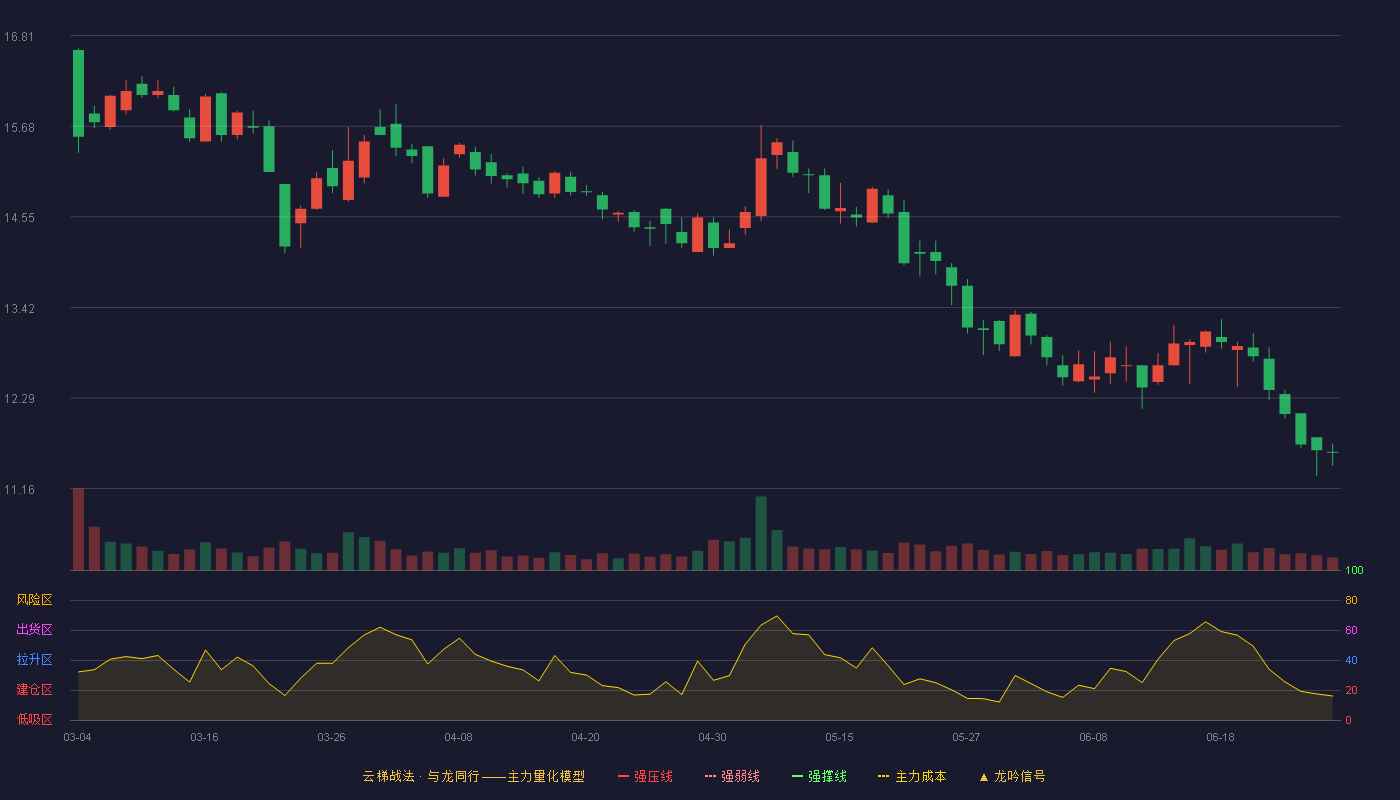
Task: Toggle the 龙吟信号 legend entry
Action: [x=1012, y=776]
